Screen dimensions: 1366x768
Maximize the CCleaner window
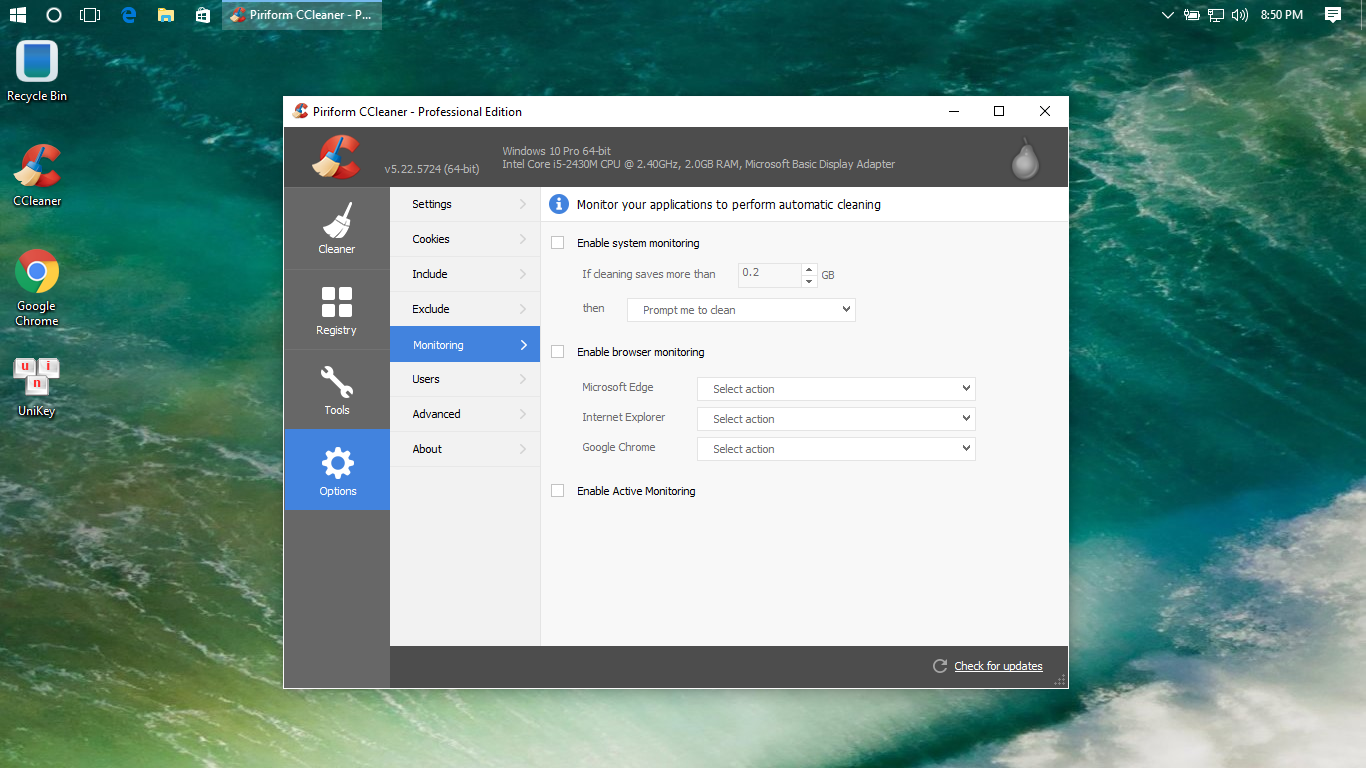pos(999,111)
